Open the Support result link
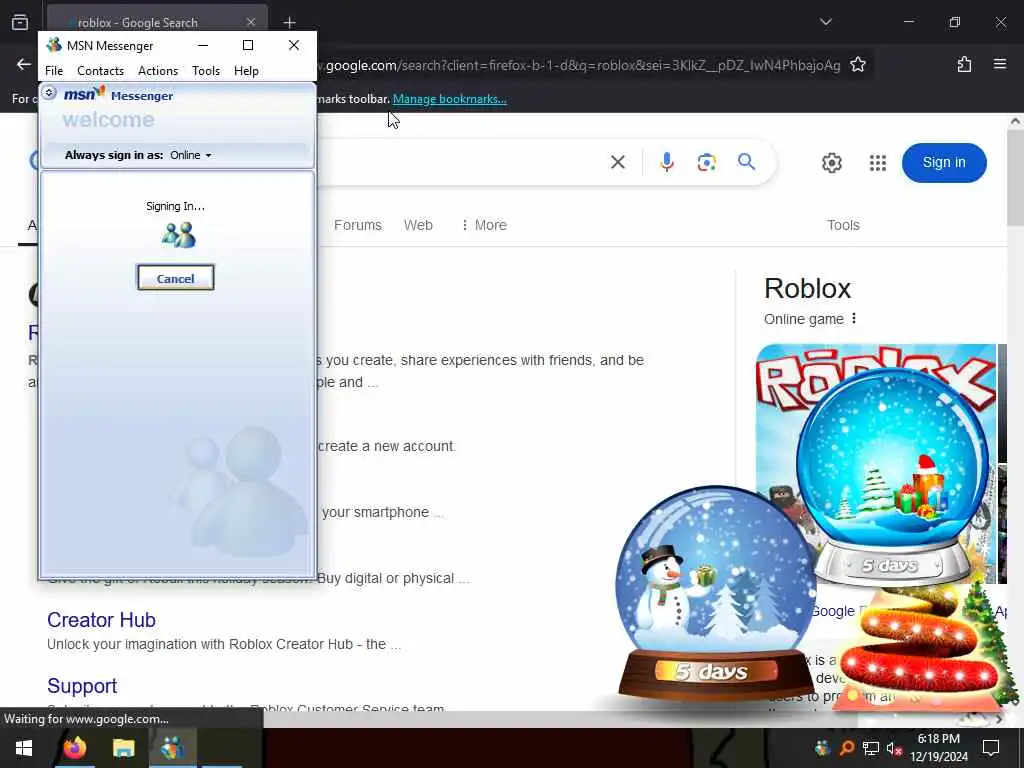Image resolution: width=1024 pixels, height=768 pixels. [x=82, y=686]
